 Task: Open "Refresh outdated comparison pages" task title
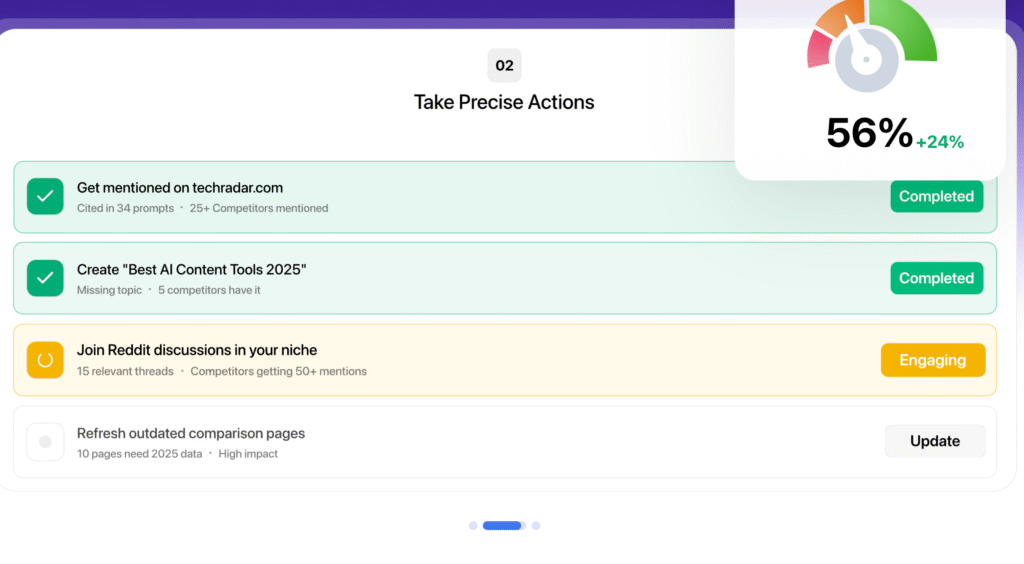(x=191, y=433)
